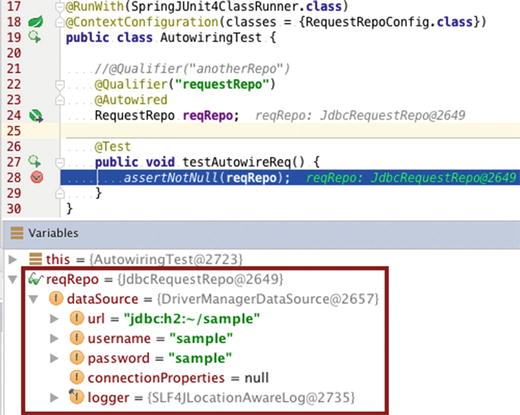Click the autowired dependency gutter icon on line 24
520x415 pixels.
[36, 116]
